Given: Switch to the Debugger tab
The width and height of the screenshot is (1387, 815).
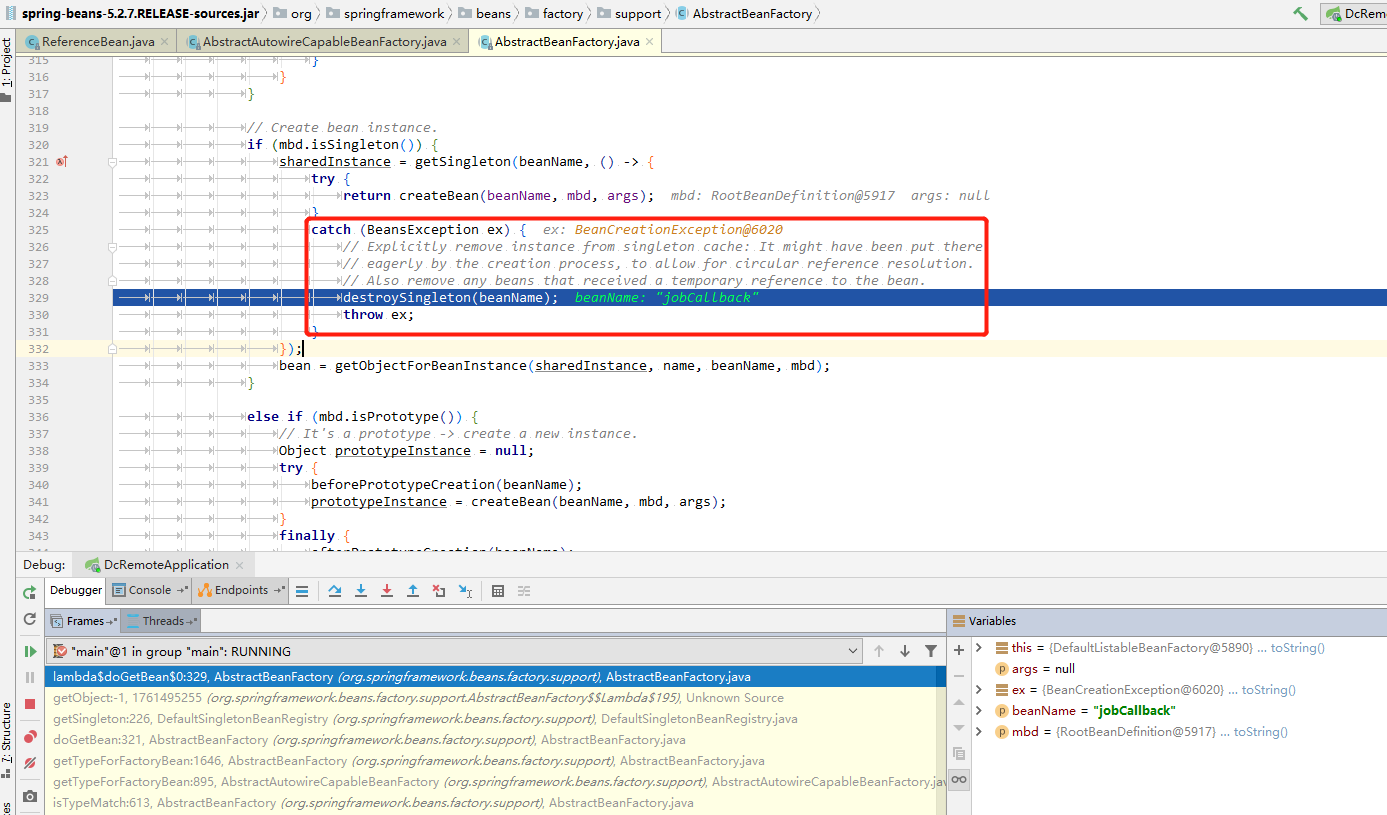Looking at the screenshot, I should click(76, 590).
